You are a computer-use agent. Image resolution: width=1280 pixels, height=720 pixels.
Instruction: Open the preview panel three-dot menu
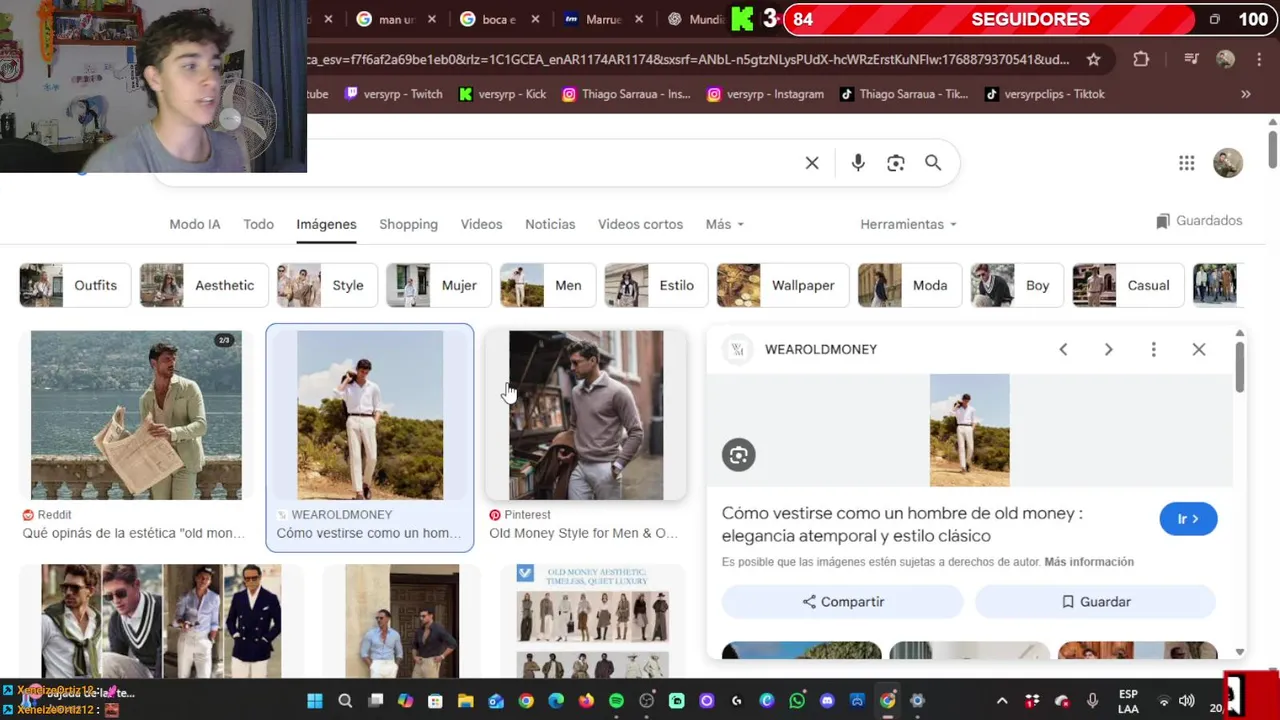tap(1153, 349)
